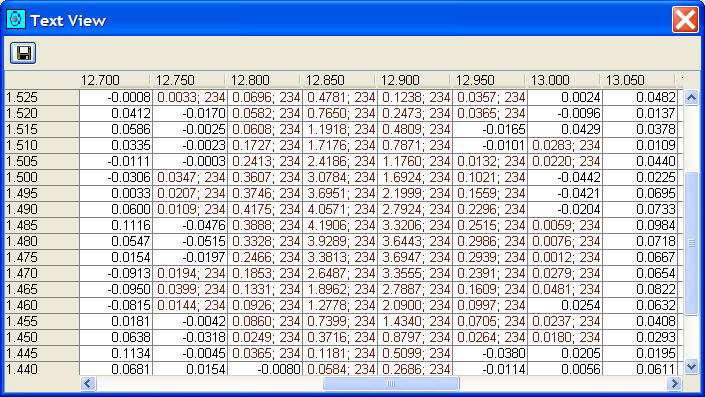Screen dimensions: 705x397
Task: Click the cell containing 4.1906; 234
Action: (x=340, y=225)
